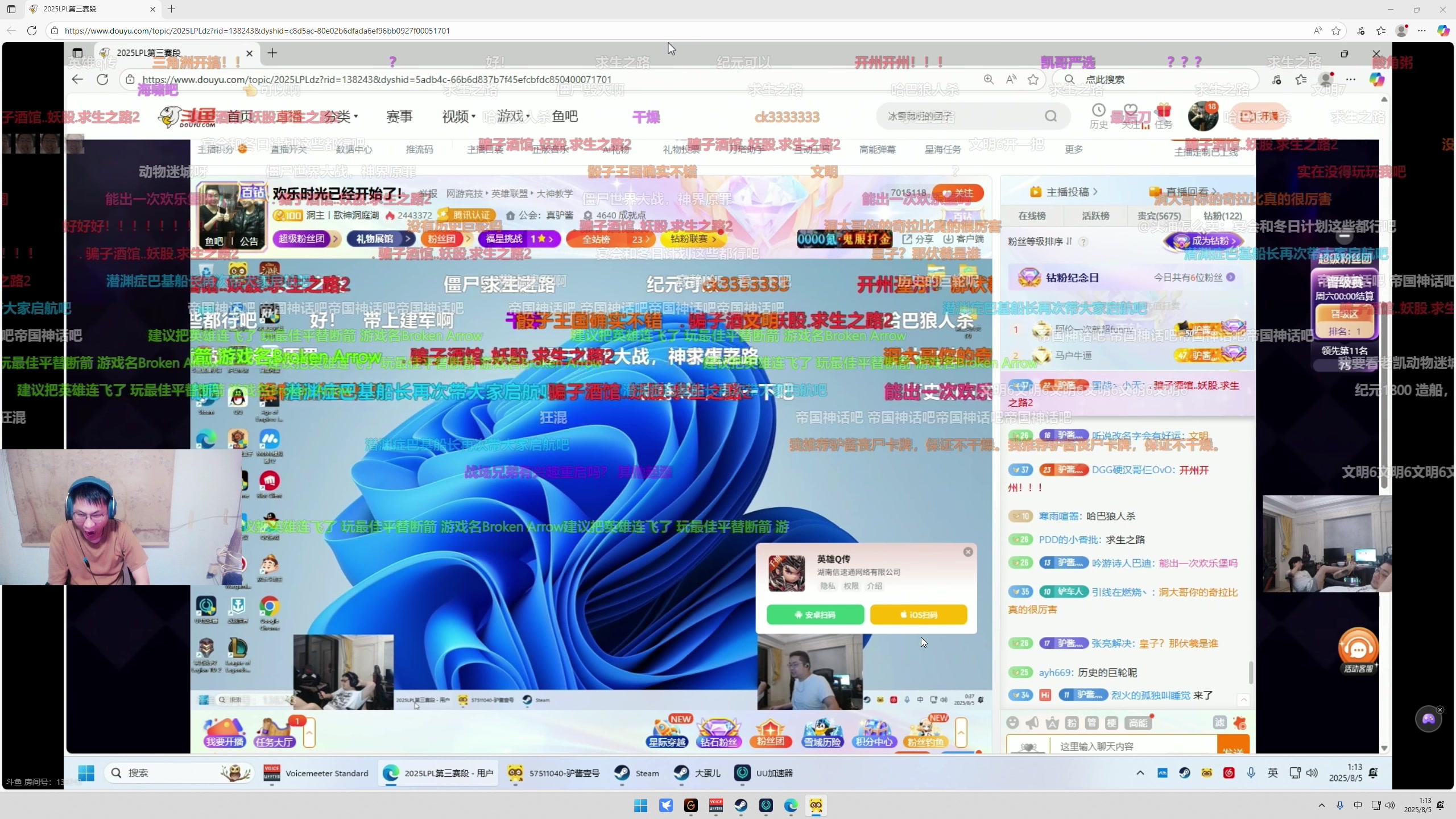The image size is (1456, 819).
Task: Open UU加速器 from the inner taskbar
Action: point(764,773)
